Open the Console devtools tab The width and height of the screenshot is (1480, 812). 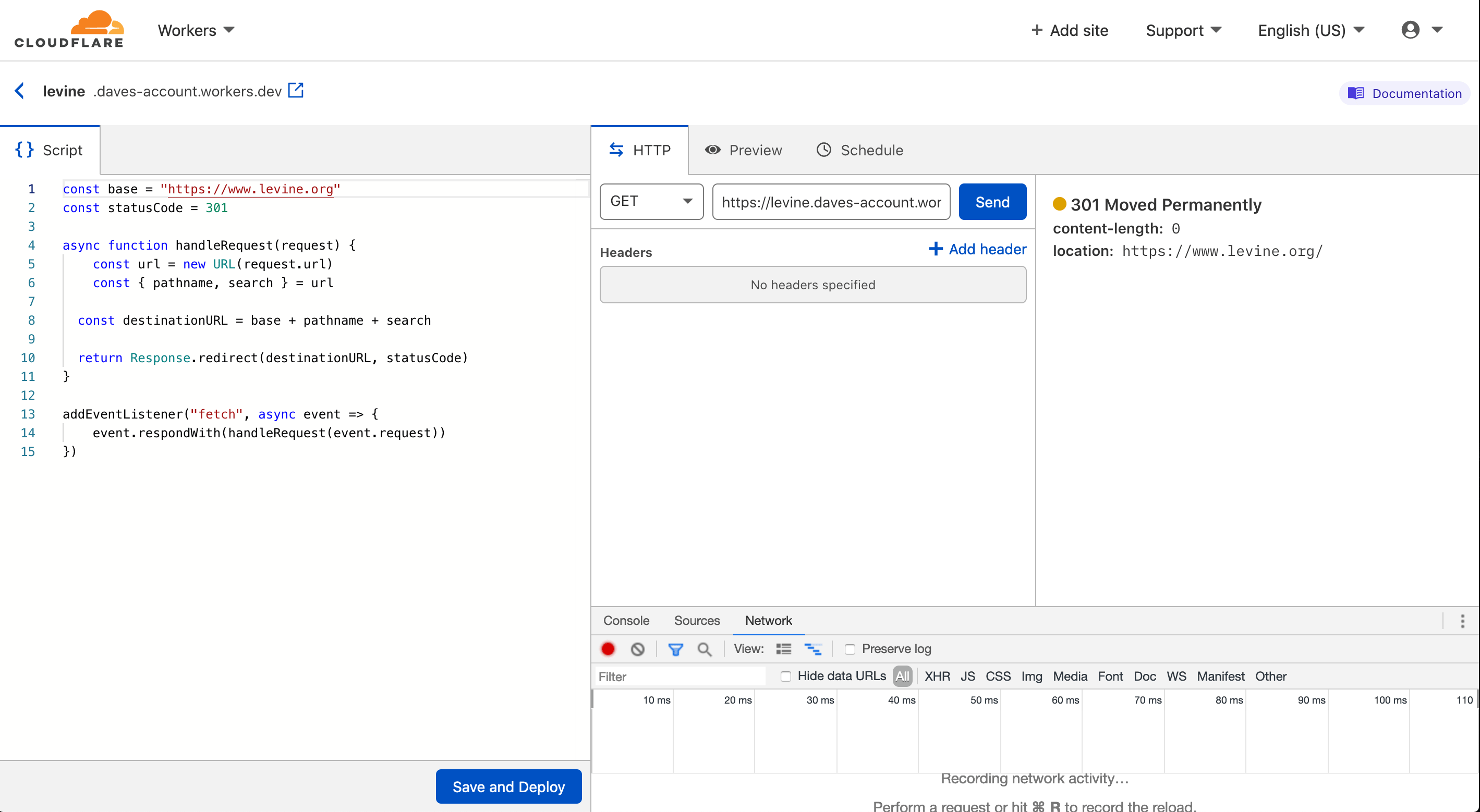(626, 620)
